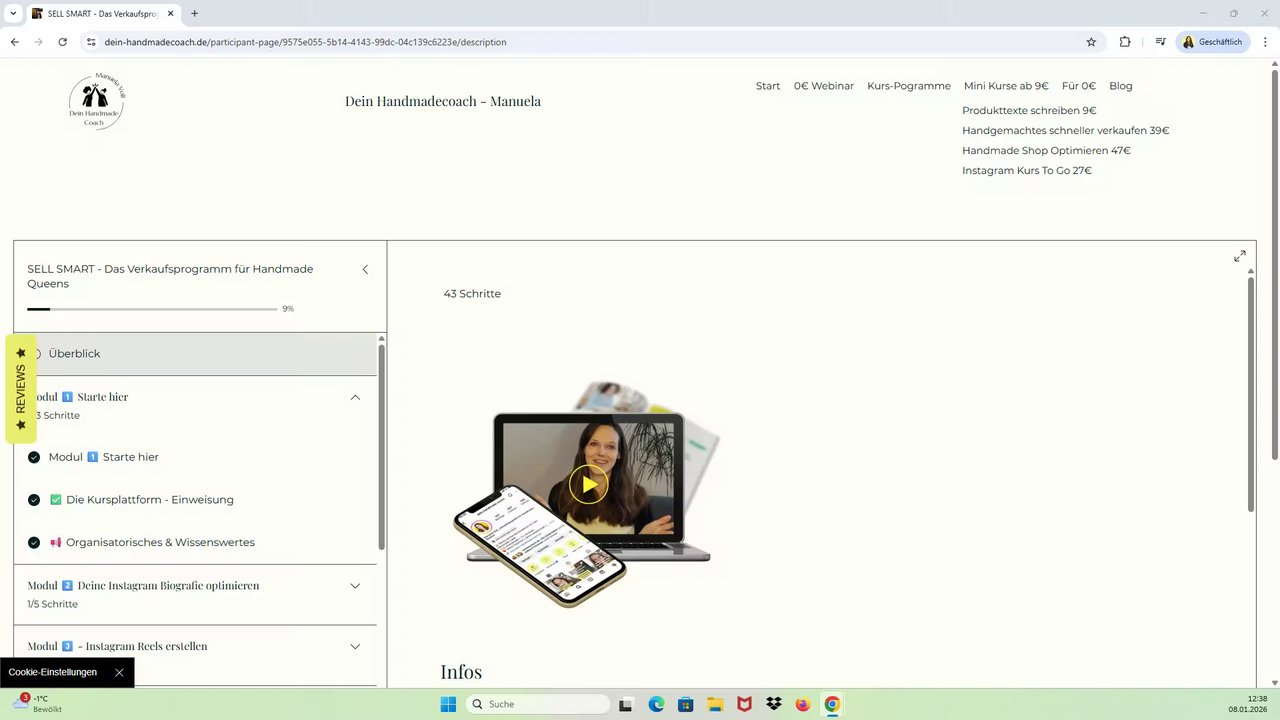
Task: Click the 43 Schritte text
Action: click(472, 294)
